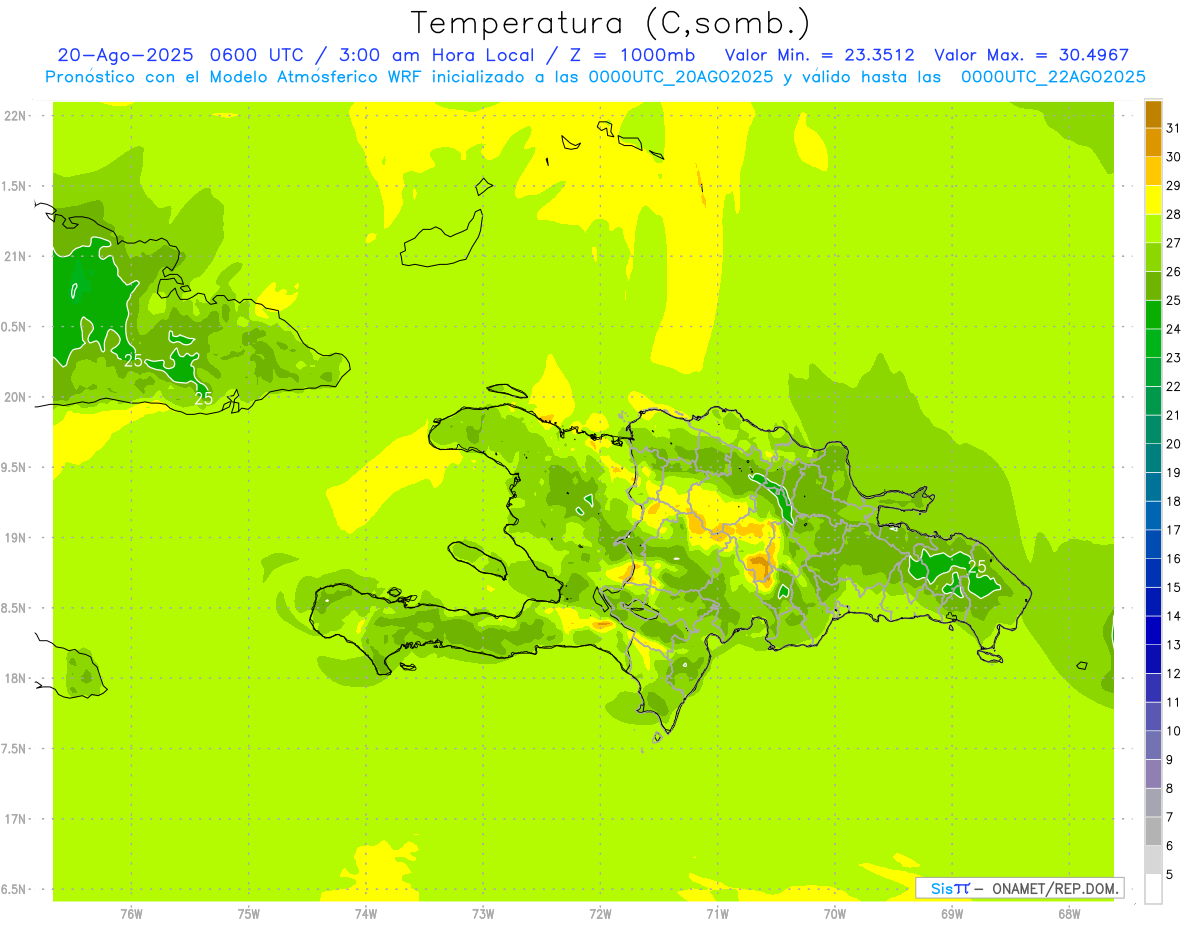Pick the blue legend swatch between 16 and 17

click(1153, 544)
